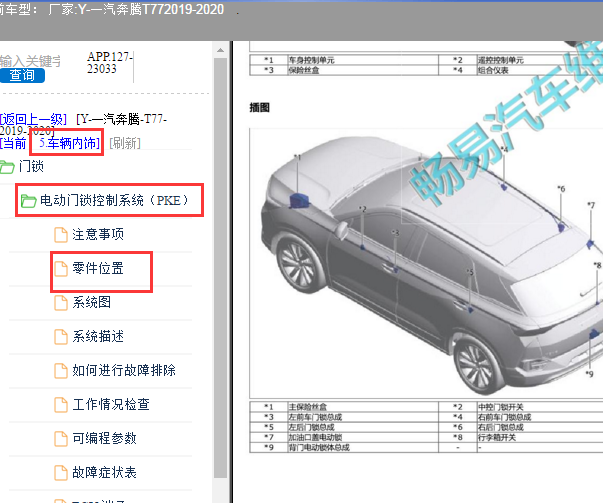Click the page icon next to 系统图
The height and width of the screenshot is (503, 603).
point(61,303)
